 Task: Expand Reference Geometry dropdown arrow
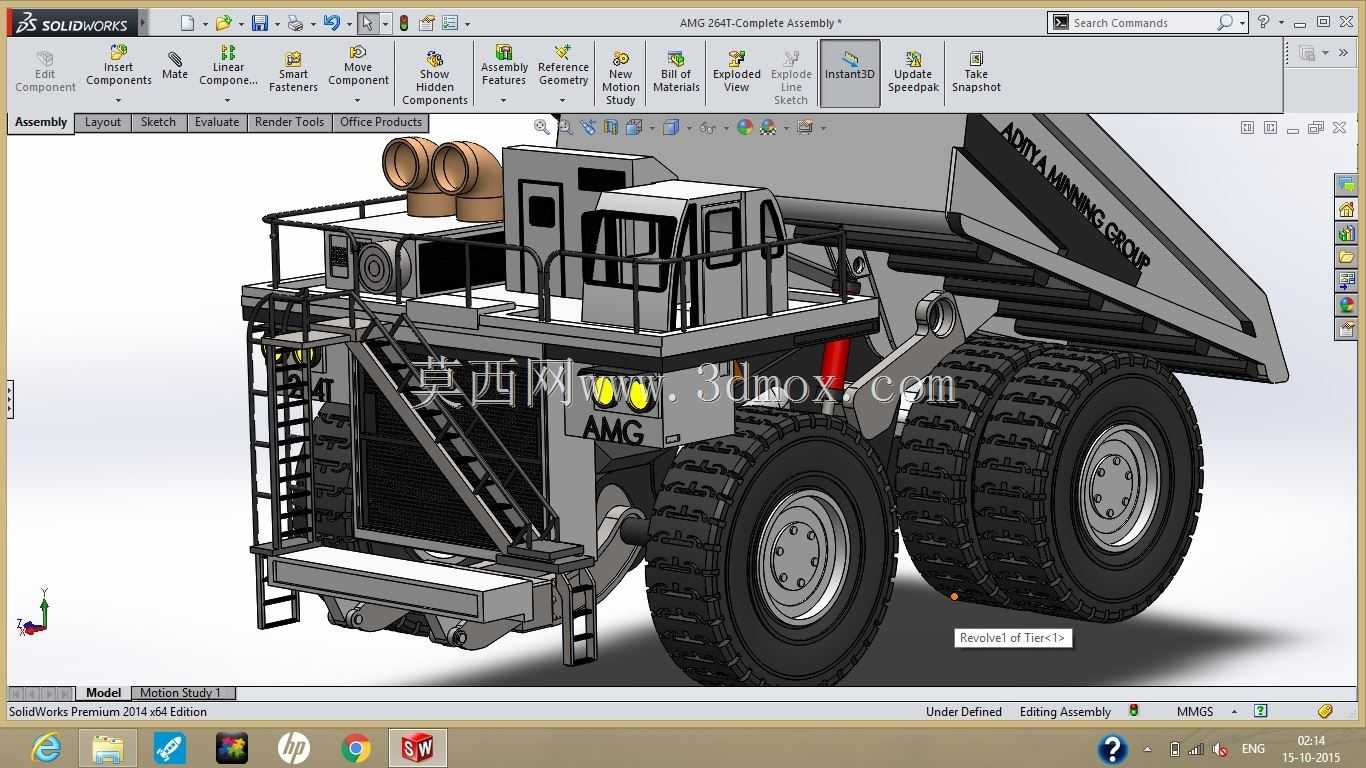coord(563,100)
